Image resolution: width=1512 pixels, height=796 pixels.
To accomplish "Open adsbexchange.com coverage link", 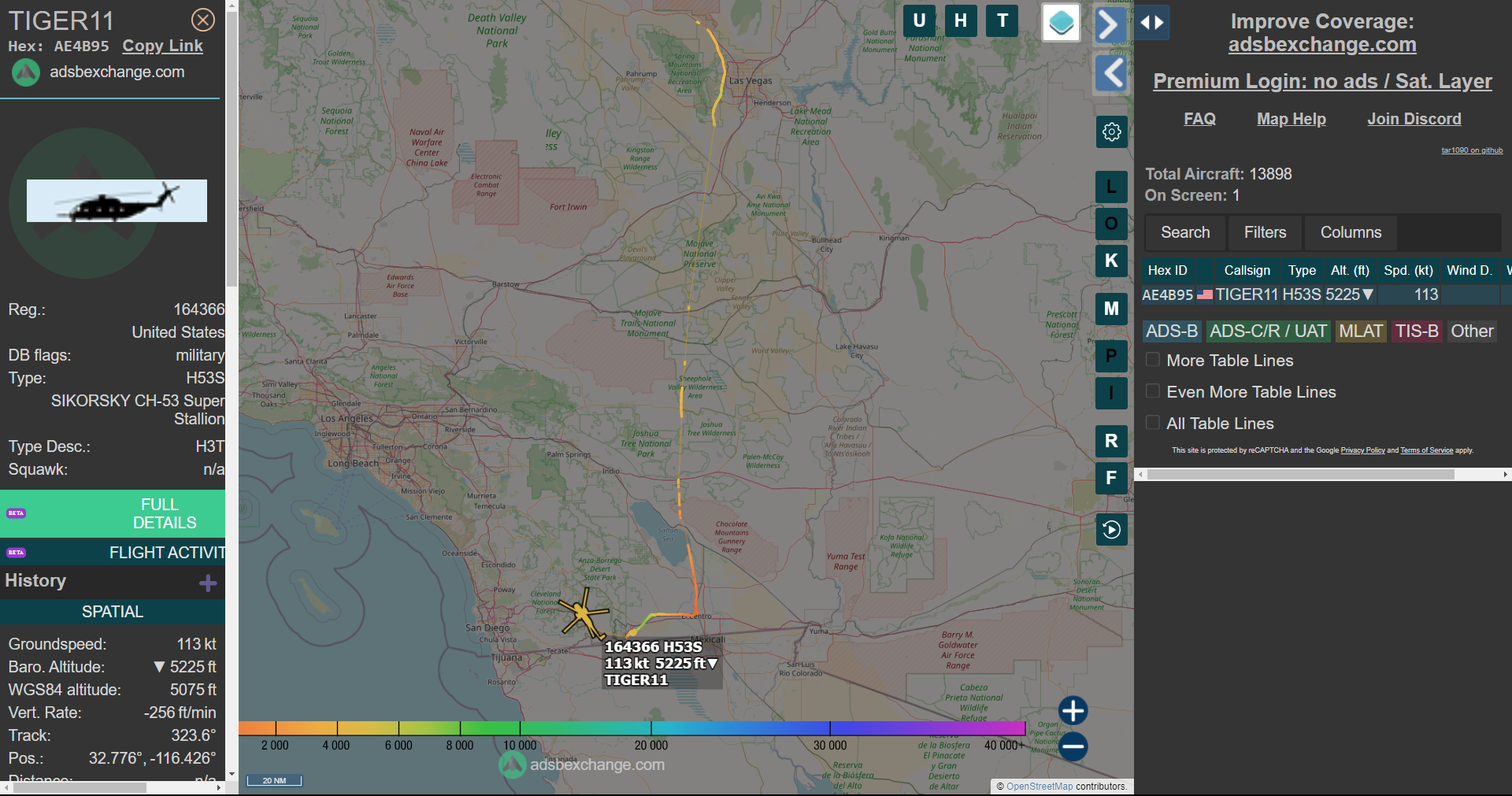I will 1322,45.
